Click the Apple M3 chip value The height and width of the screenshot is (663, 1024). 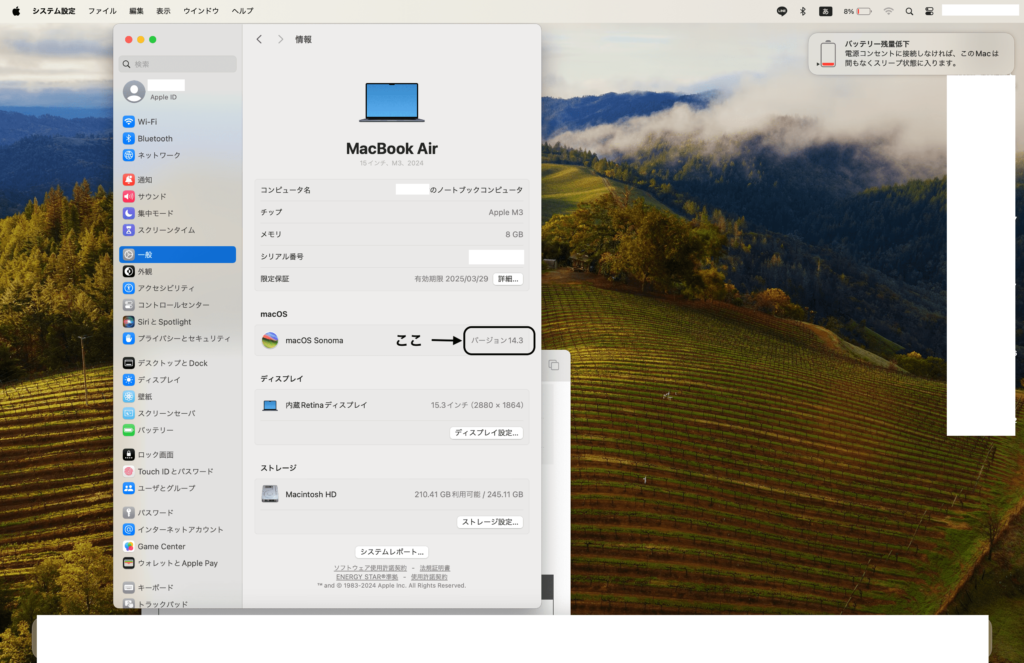click(x=505, y=212)
